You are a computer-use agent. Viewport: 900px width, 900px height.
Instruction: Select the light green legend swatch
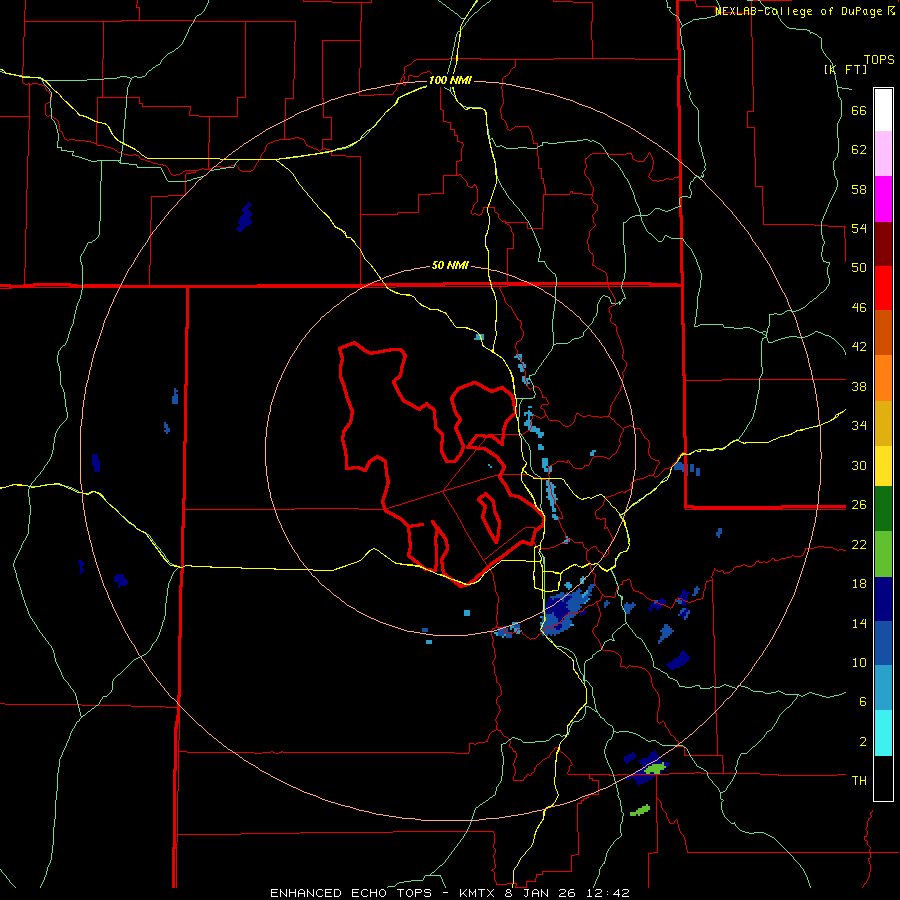click(883, 554)
